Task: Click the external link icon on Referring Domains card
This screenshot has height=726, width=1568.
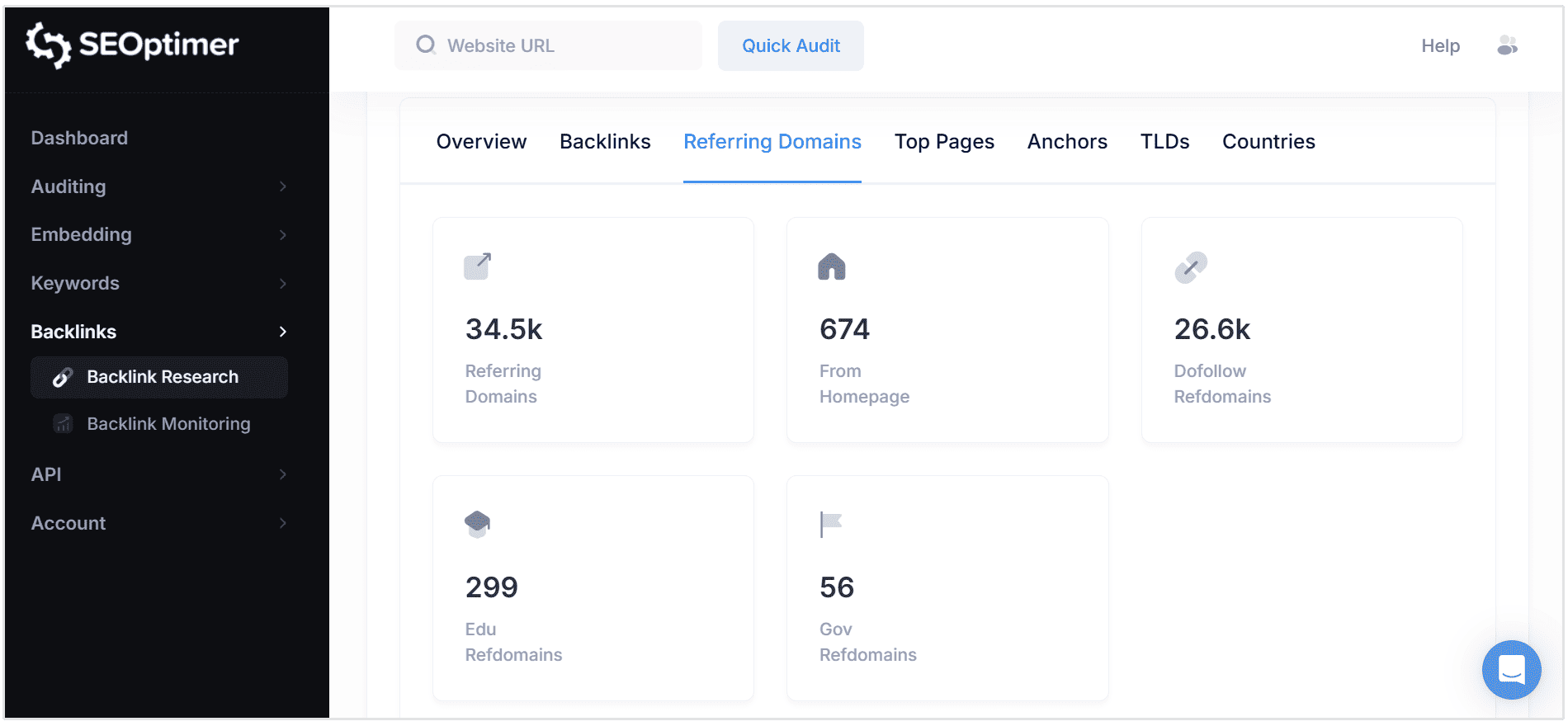Action: pos(478,266)
